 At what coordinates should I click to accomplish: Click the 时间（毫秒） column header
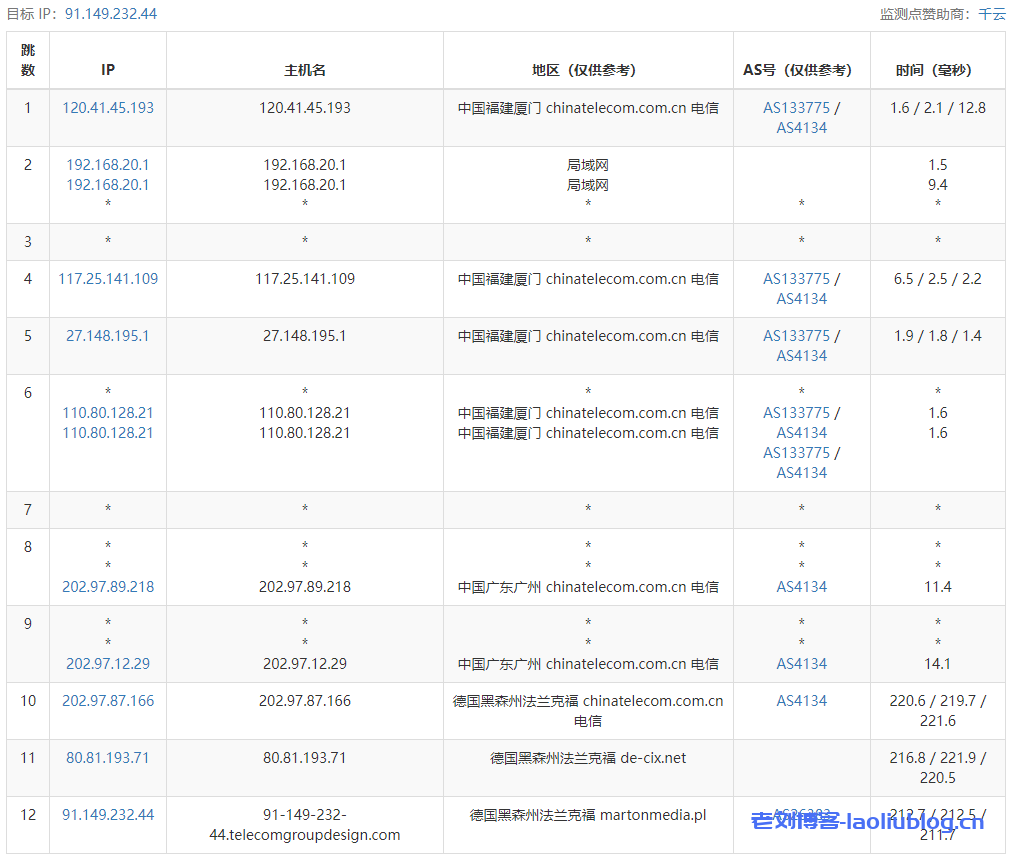click(937, 70)
